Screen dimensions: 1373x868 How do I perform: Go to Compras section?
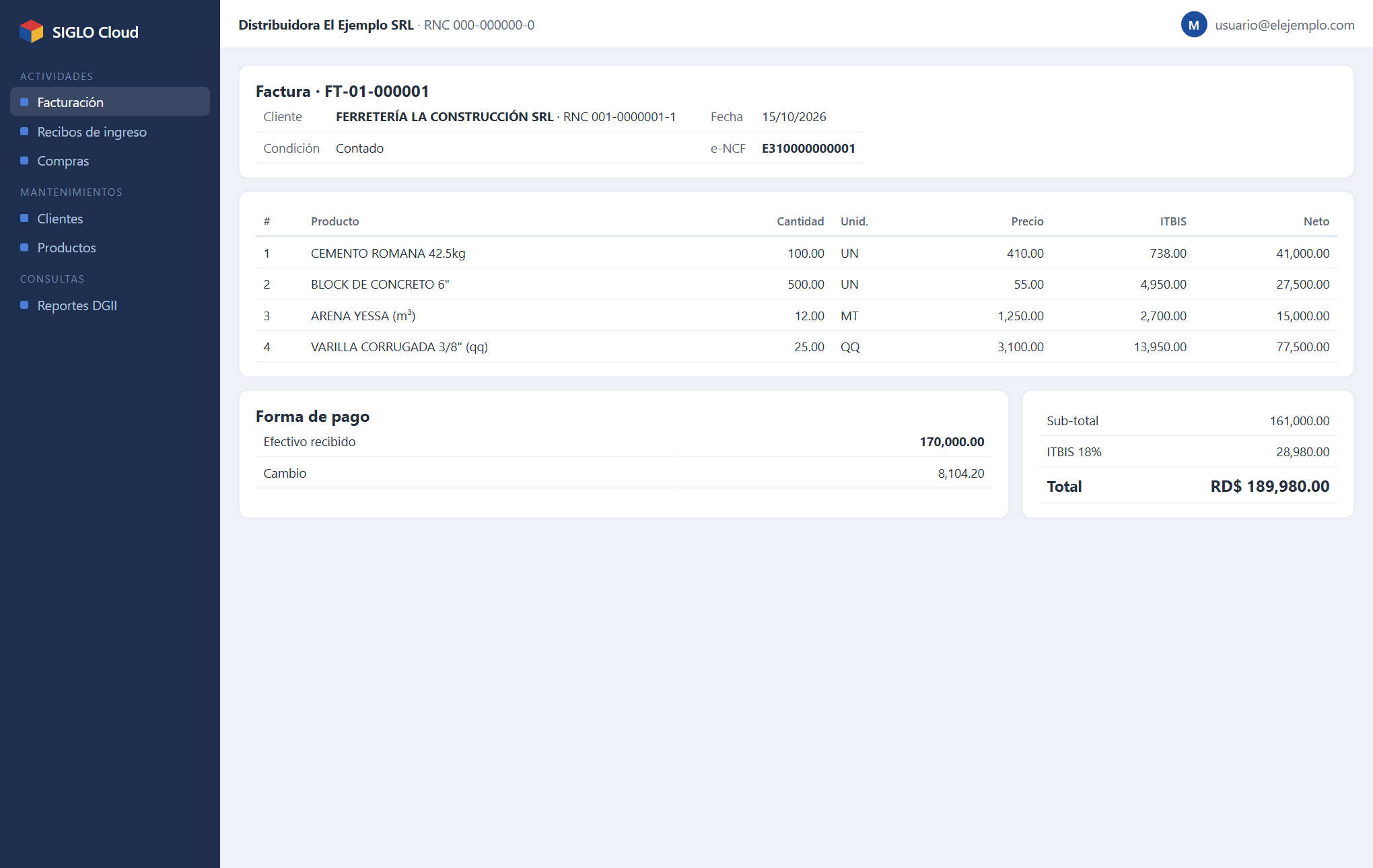pos(110,161)
